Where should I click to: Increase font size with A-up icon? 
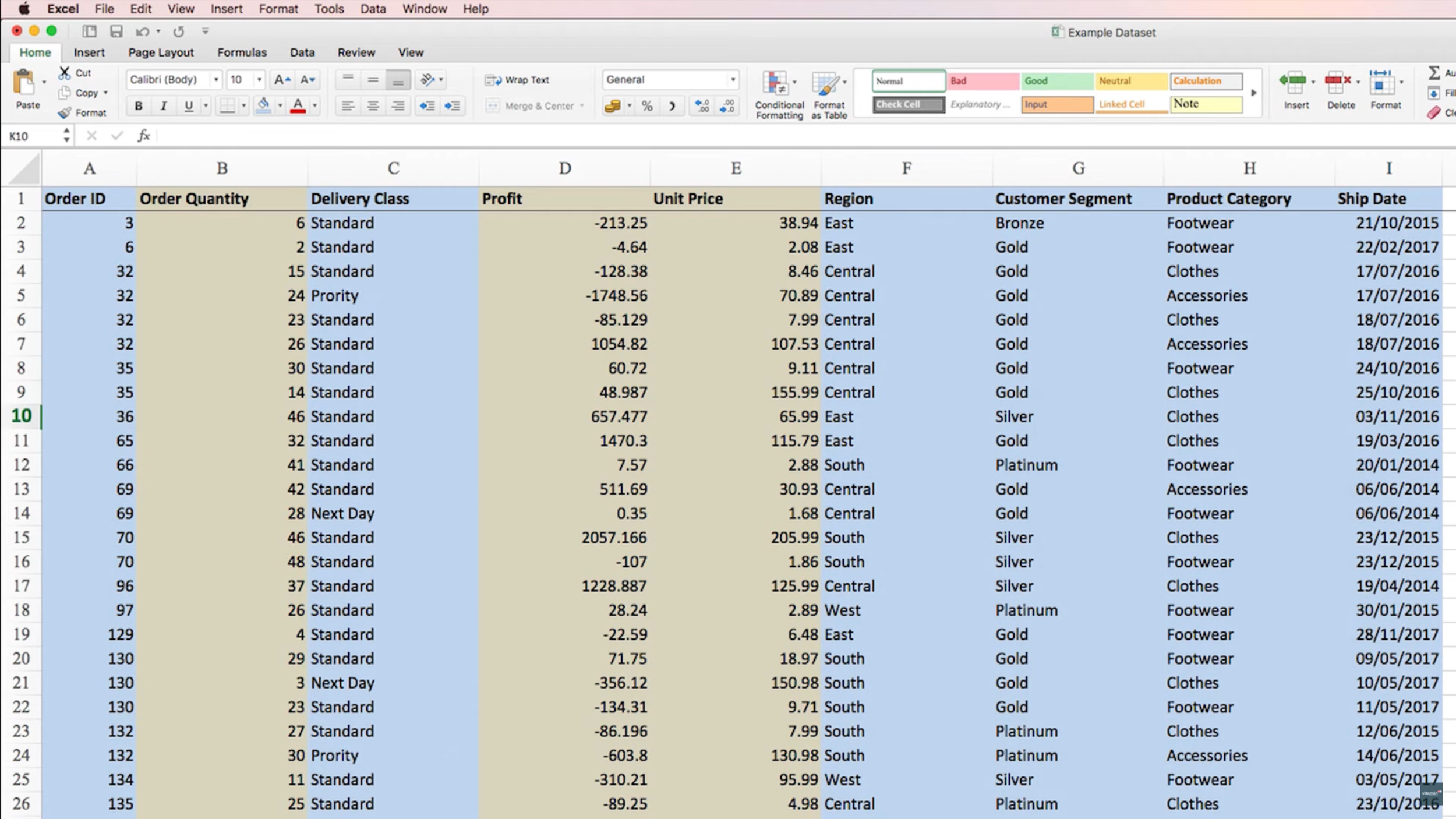click(x=282, y=80)
